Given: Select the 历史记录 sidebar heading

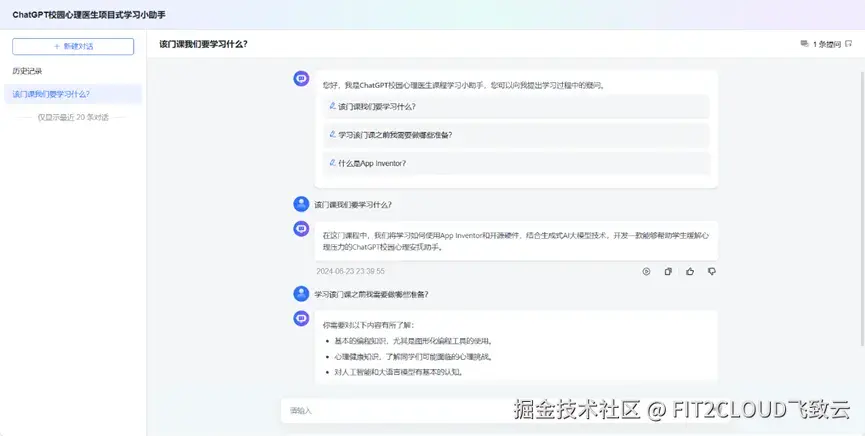Looking at the screenshot, I should tap(28, 71).
